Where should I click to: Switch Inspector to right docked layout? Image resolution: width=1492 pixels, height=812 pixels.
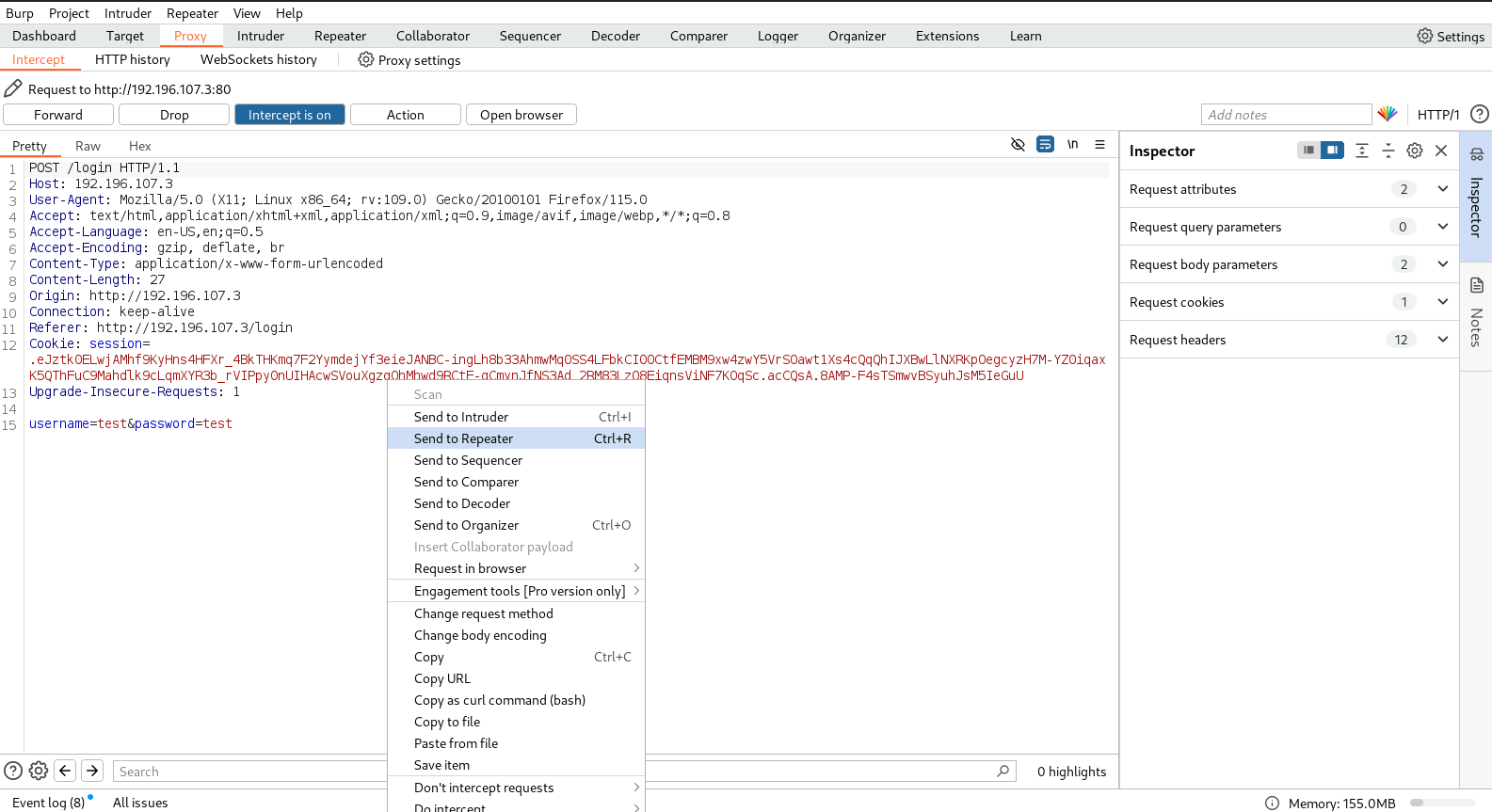(1332, 151)
